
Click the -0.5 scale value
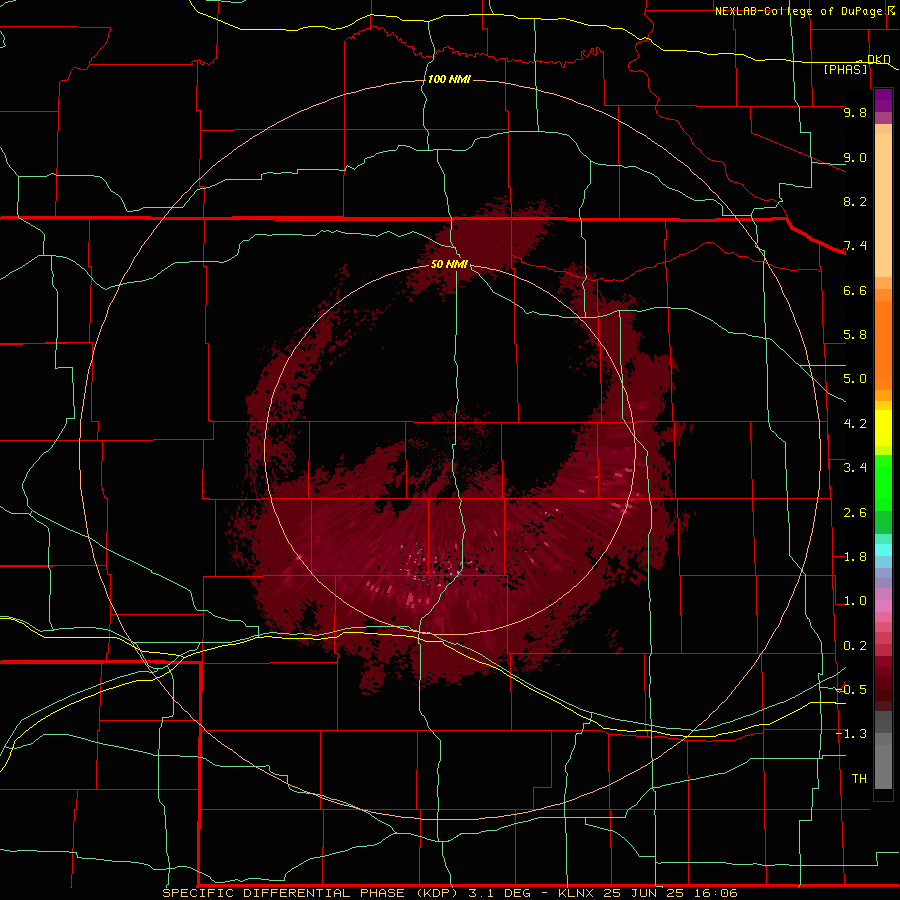pyautogui.click(x=852, y=690)
